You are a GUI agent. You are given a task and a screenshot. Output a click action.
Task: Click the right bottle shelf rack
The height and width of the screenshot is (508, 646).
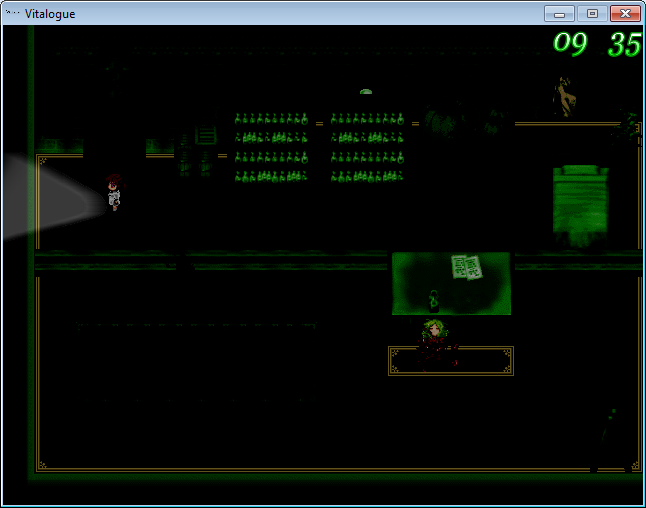tap(367, 147)
